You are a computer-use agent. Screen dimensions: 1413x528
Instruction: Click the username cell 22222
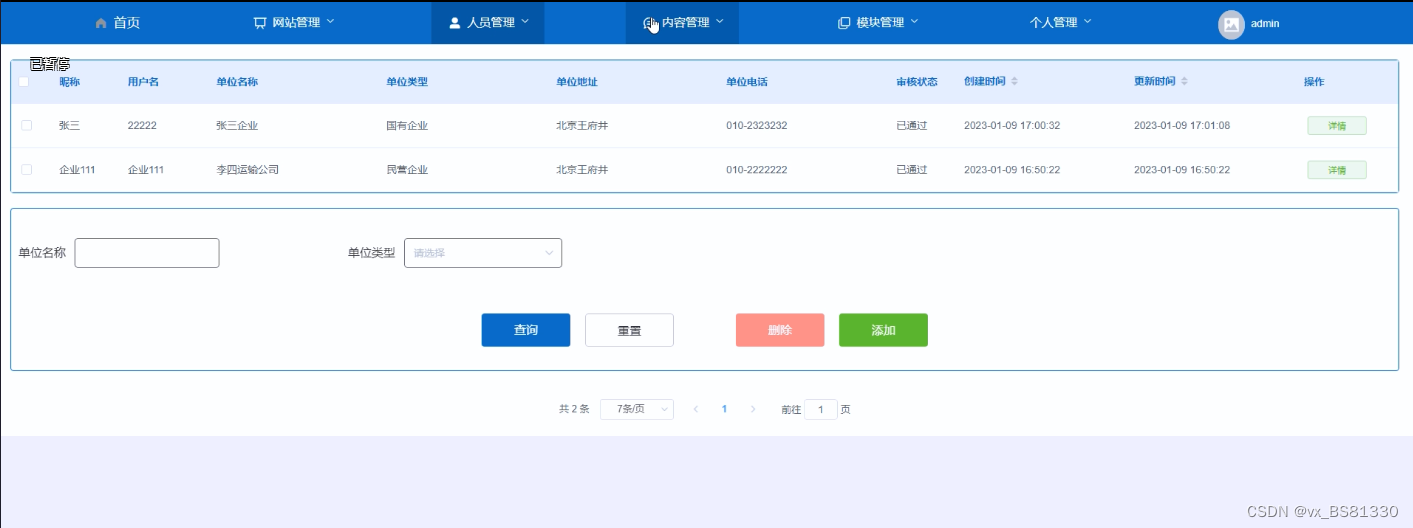(142, 126)
